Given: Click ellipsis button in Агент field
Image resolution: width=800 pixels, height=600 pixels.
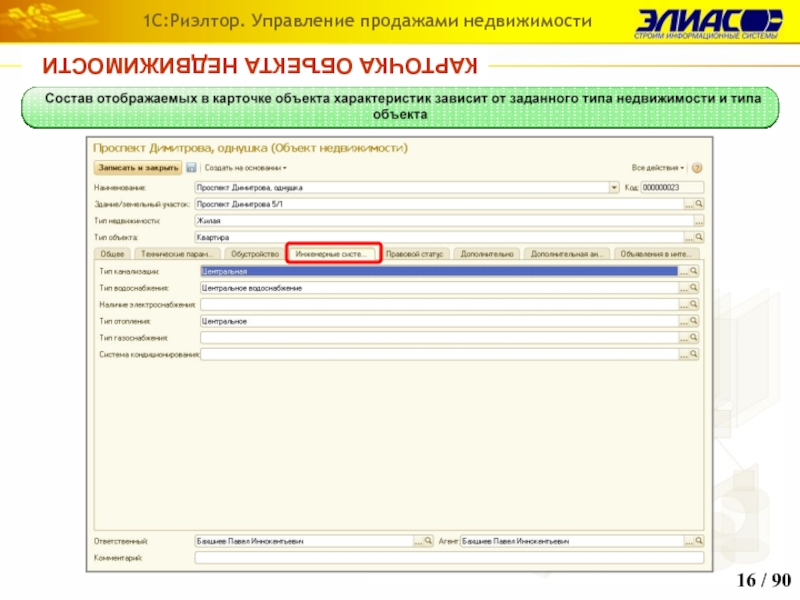Looking at the screenshot, I should (689, 541).
